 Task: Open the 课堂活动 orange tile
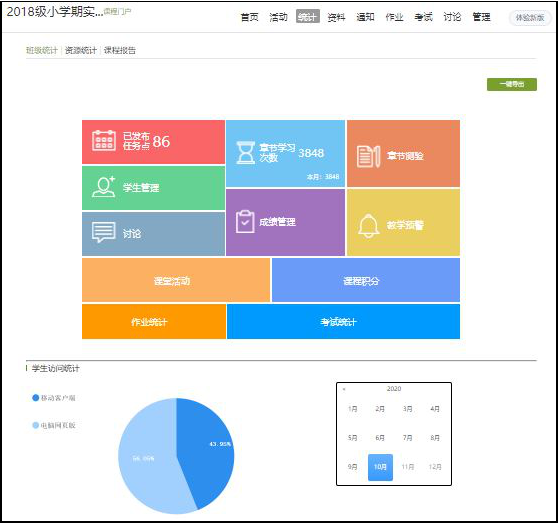click(176, 280)
